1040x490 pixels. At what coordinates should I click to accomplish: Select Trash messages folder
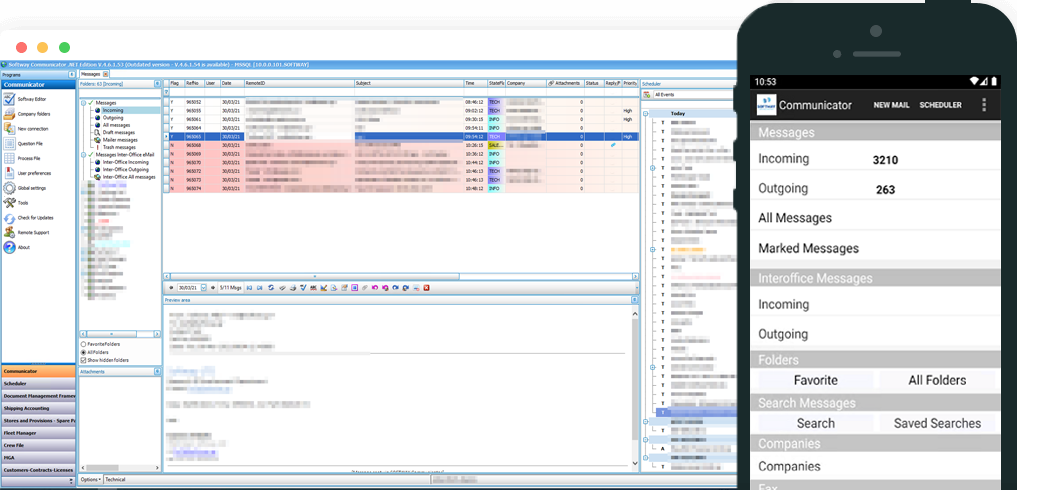coord(119,147)
